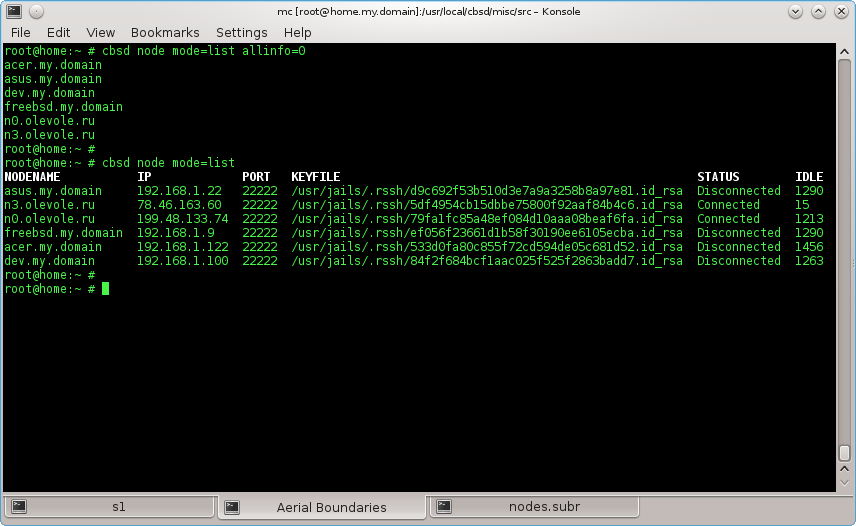Click the lower scrollbar up arrow
Image resolution: width=856 pixels, height=526 pixels.
pyautogui.click(x=844, y=469)
